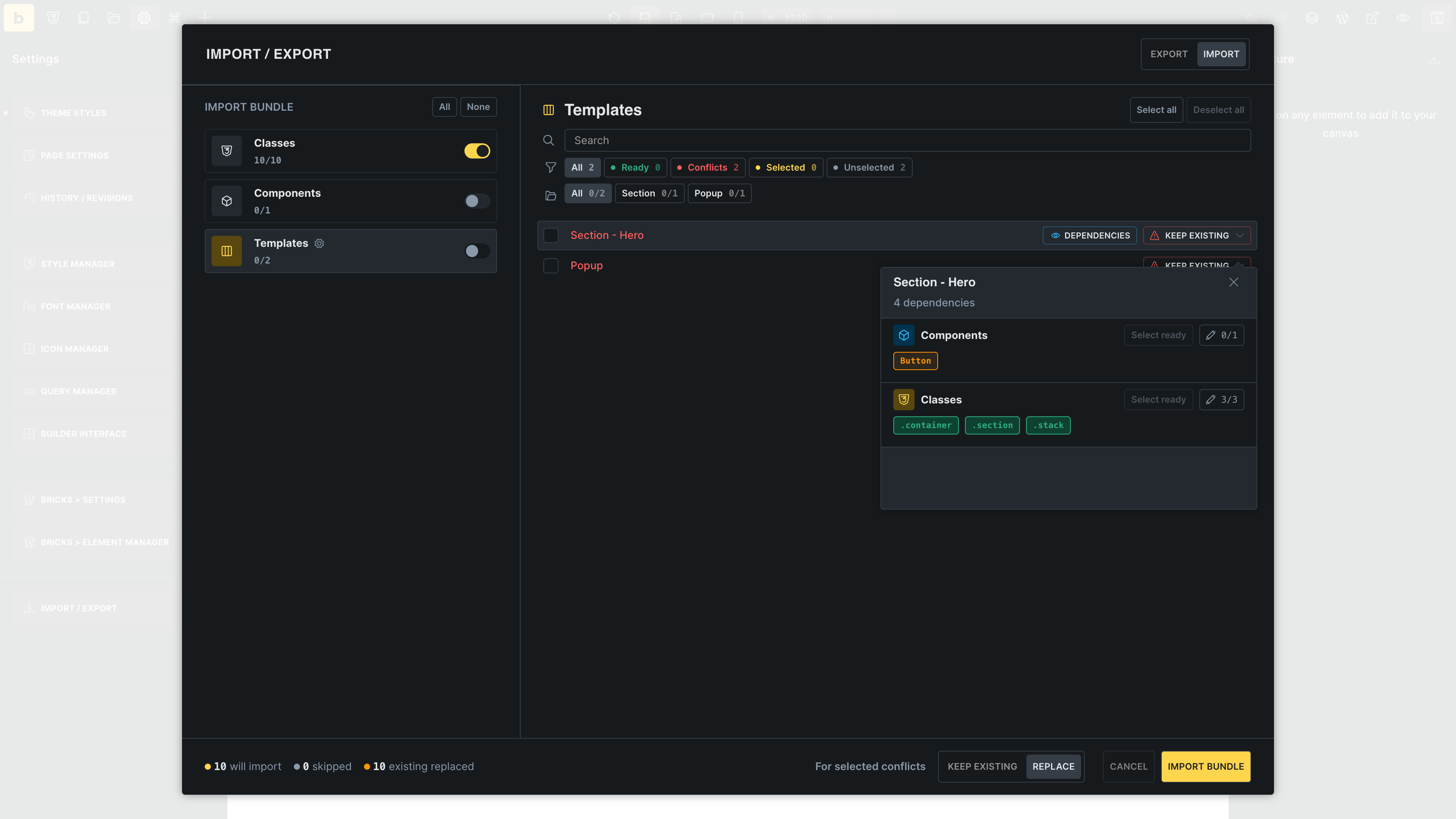Filter by the Section 0/1 category
This screenshot has width=1456, height=819.
(650, 193)
